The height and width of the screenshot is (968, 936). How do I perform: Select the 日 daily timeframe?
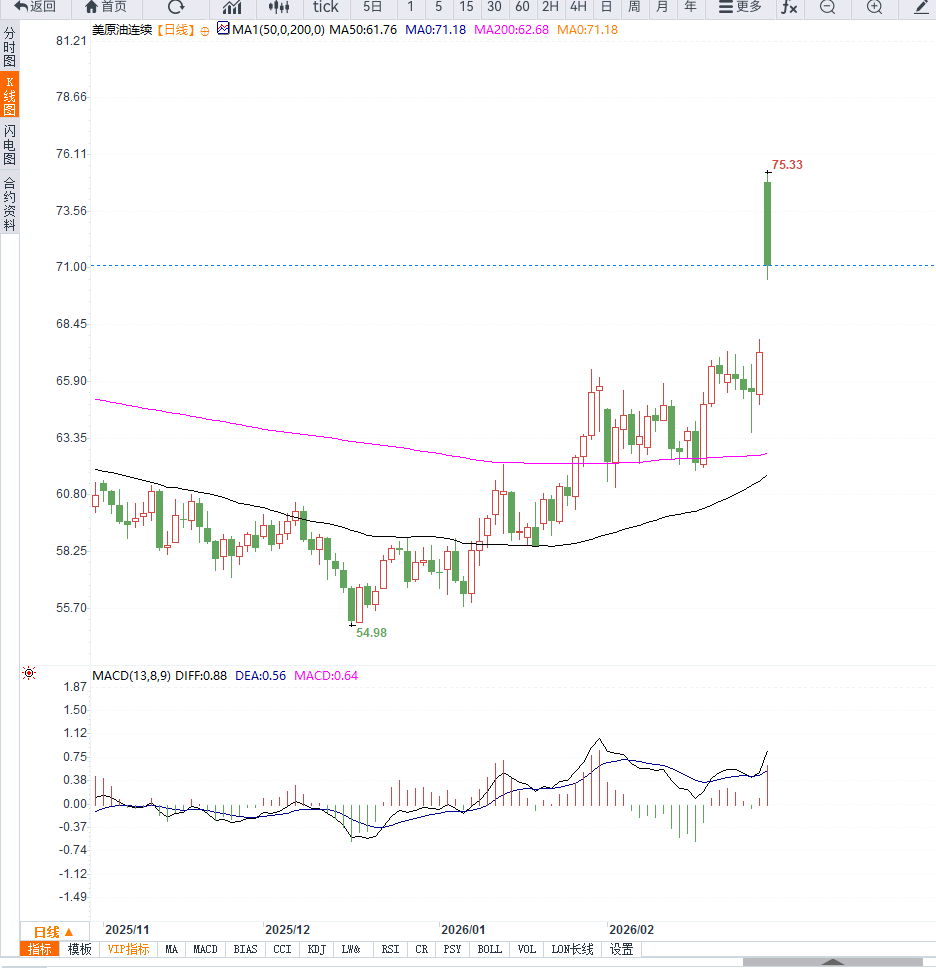606,7
